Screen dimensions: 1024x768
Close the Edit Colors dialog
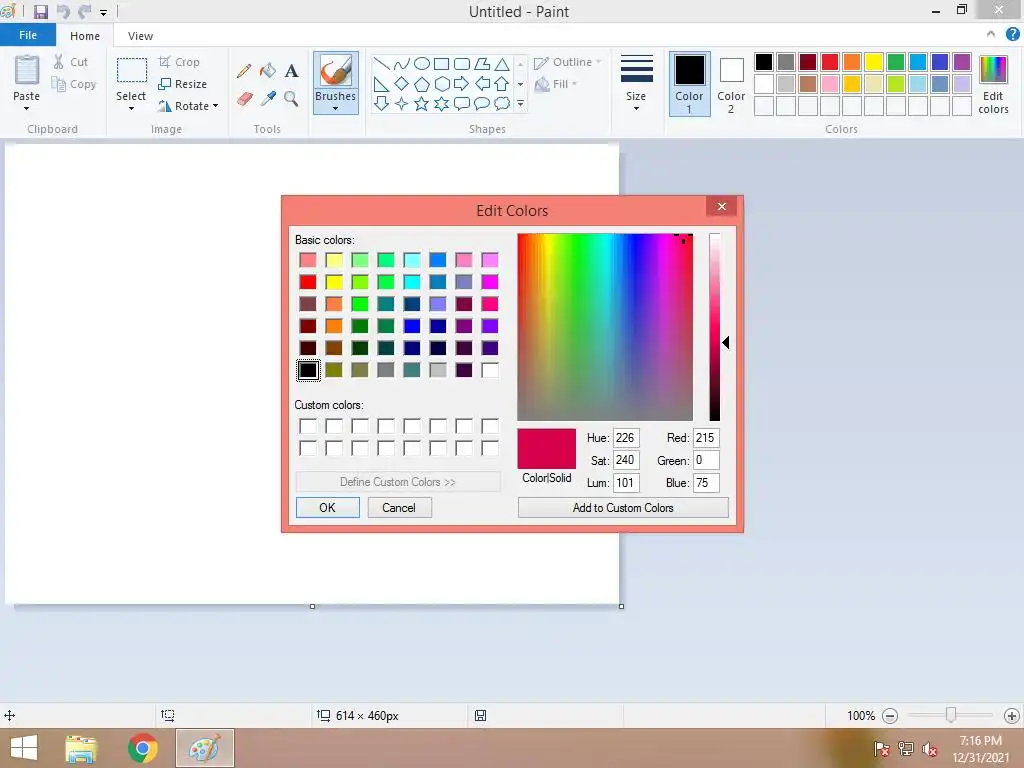[722, 206]
